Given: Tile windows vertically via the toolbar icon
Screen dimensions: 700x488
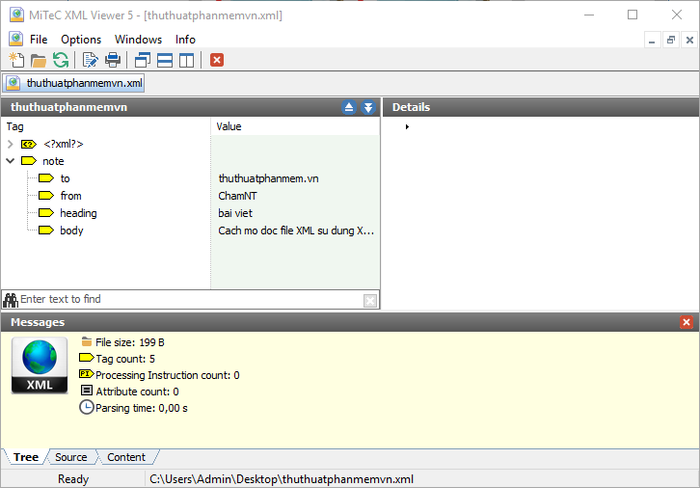Looking at the screenshot, I should click(x=187, y=60).
